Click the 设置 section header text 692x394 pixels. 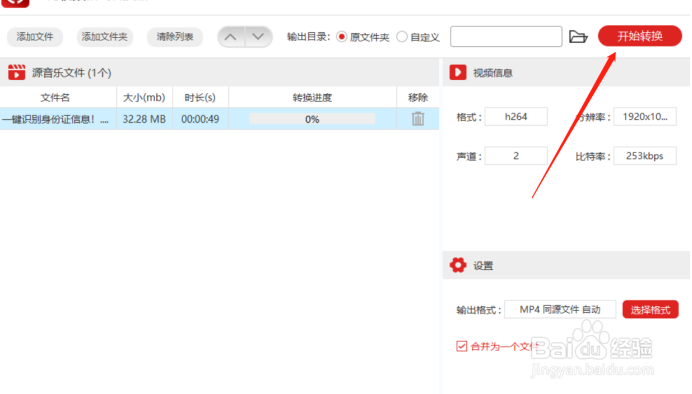pyautogui.click(x=483, y=266)
